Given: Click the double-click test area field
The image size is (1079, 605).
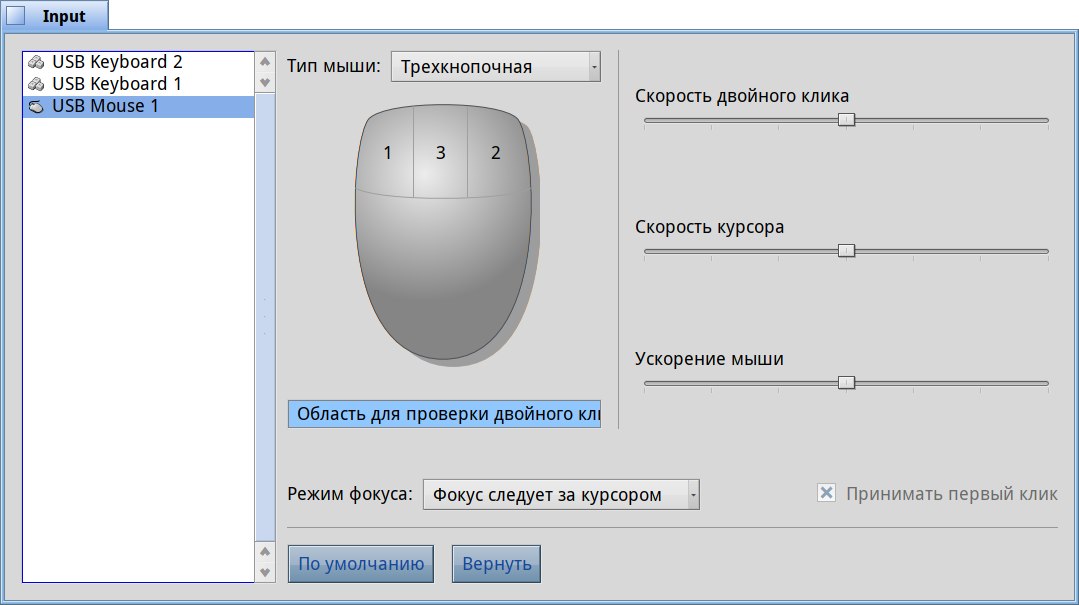Looking at the screenshot, I should 445,414.
